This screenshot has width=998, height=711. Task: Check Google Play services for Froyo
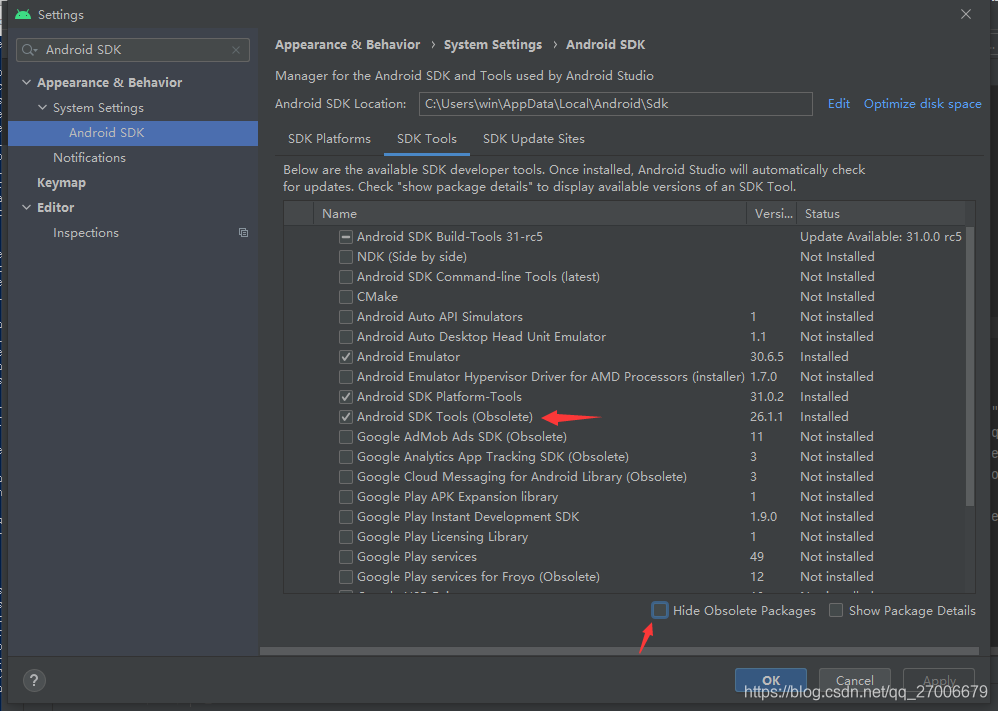coord(346,577)
